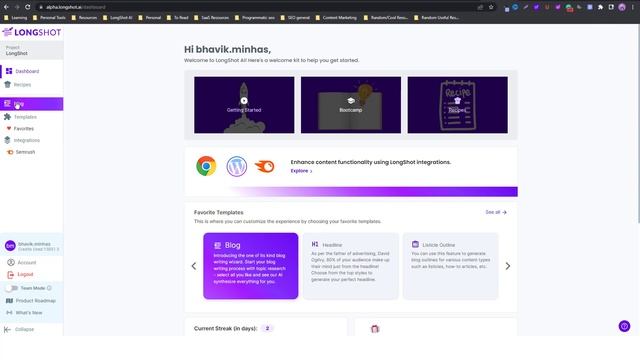Open the Dashboard sidebar item
Screen dimensions: 640x360
coord(31,71)
